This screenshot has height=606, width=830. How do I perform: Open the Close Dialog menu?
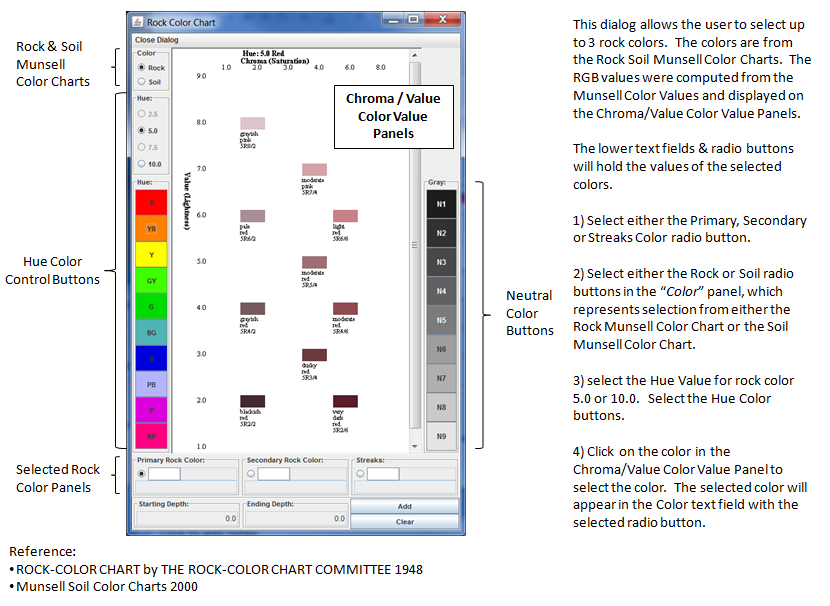point(157,40)
